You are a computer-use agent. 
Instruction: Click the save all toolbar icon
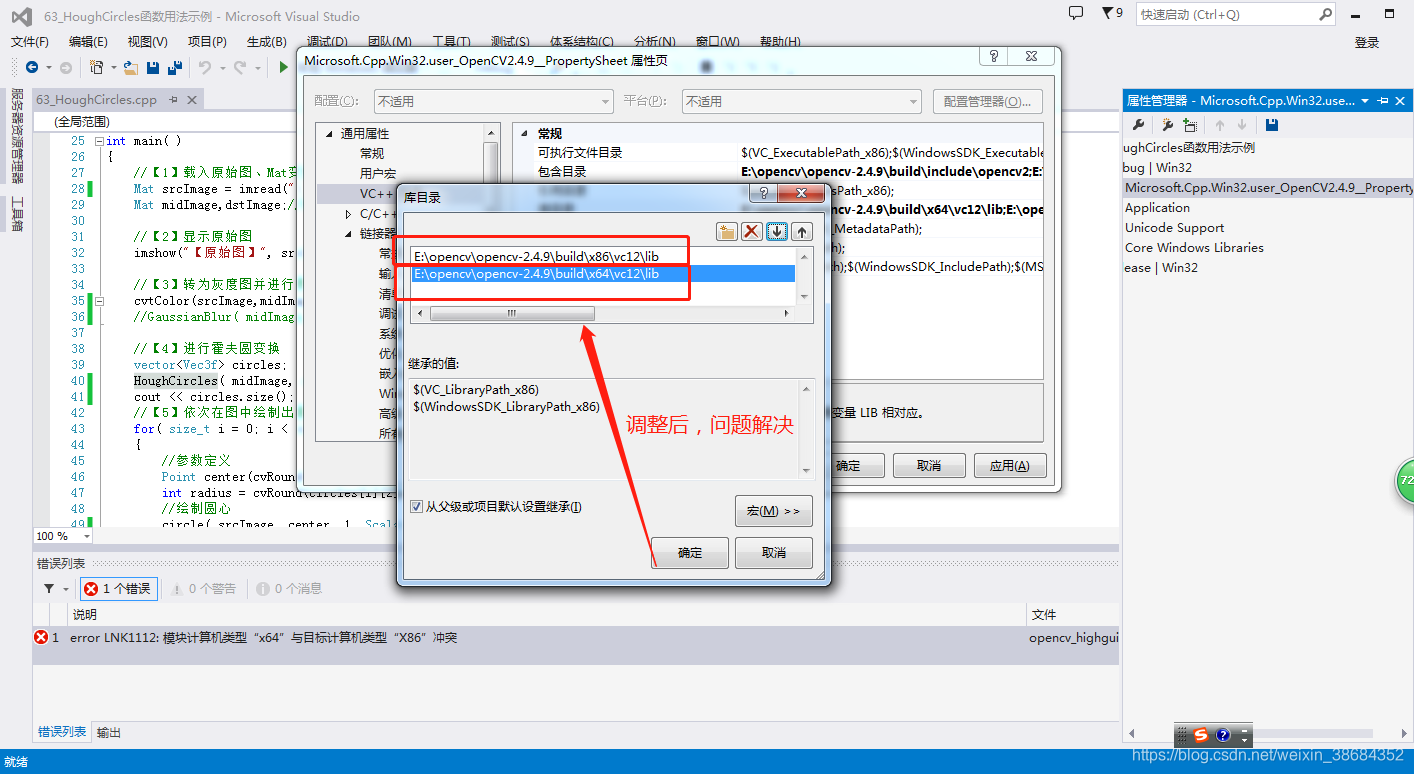pyautogui.click(x=174, y=67)
